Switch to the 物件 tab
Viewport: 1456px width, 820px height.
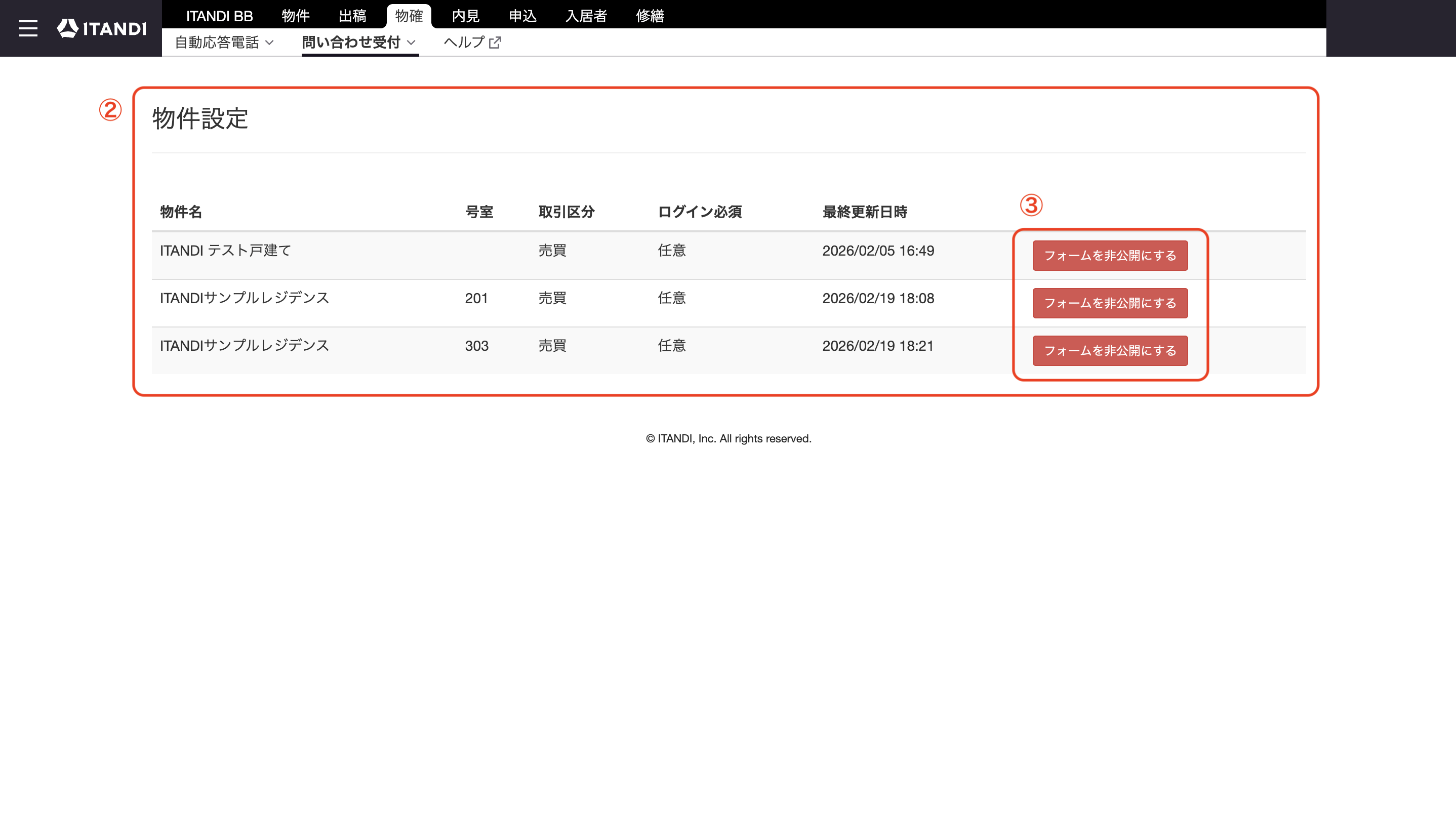pyautogui.click(x=296, y=16)
